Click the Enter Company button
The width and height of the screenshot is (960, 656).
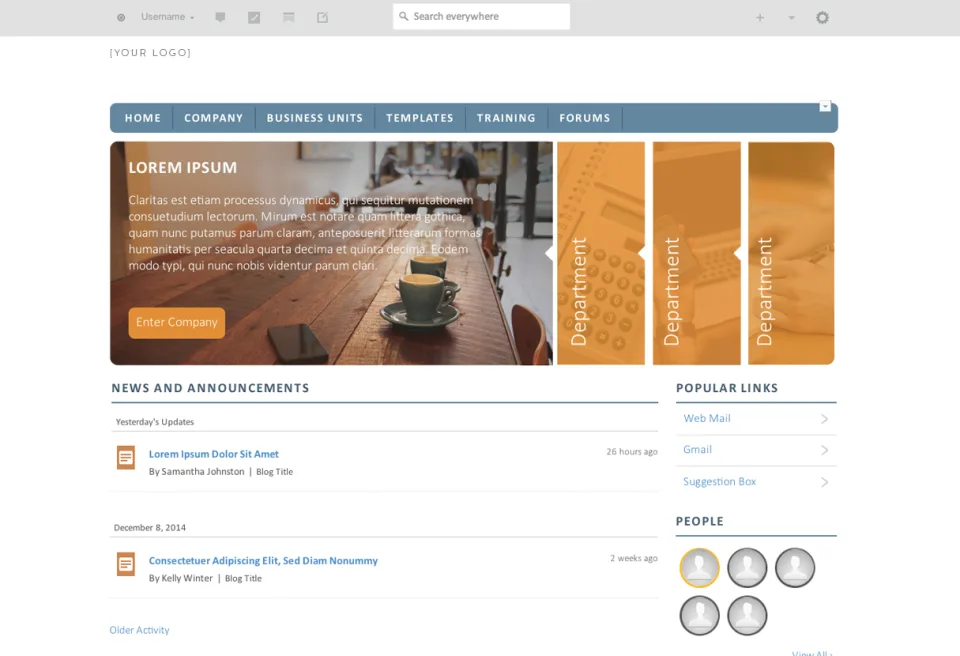click(x=177, y=322)
